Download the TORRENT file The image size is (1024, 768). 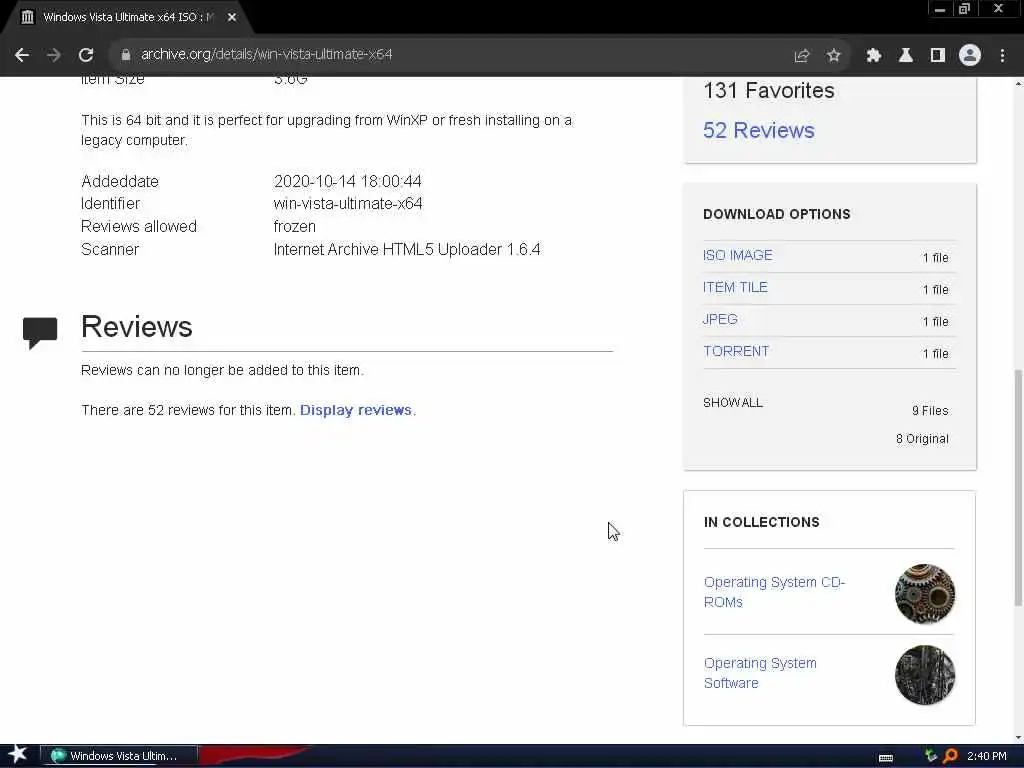point(736,351)
